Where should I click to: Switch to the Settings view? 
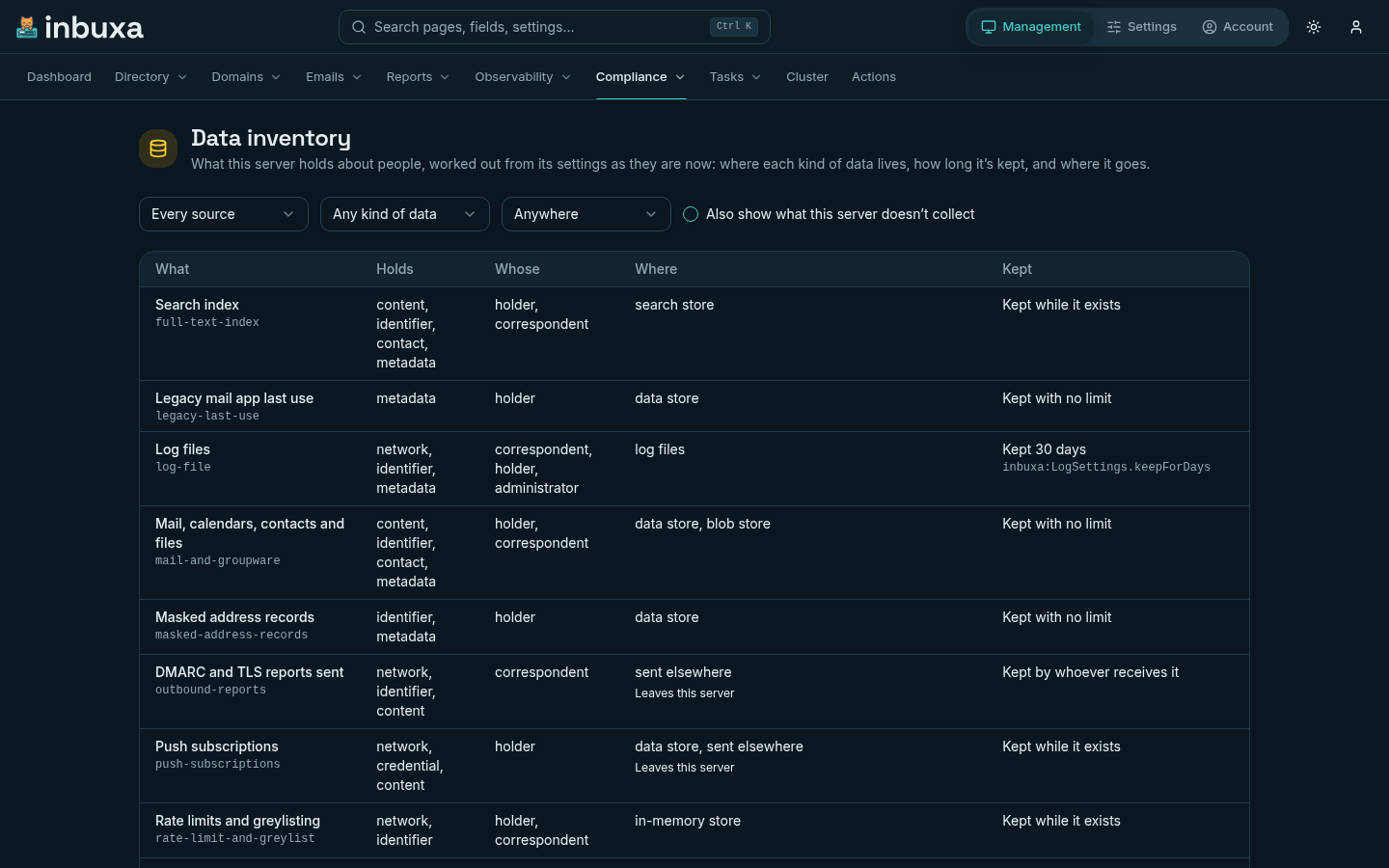pos(1142,27)
